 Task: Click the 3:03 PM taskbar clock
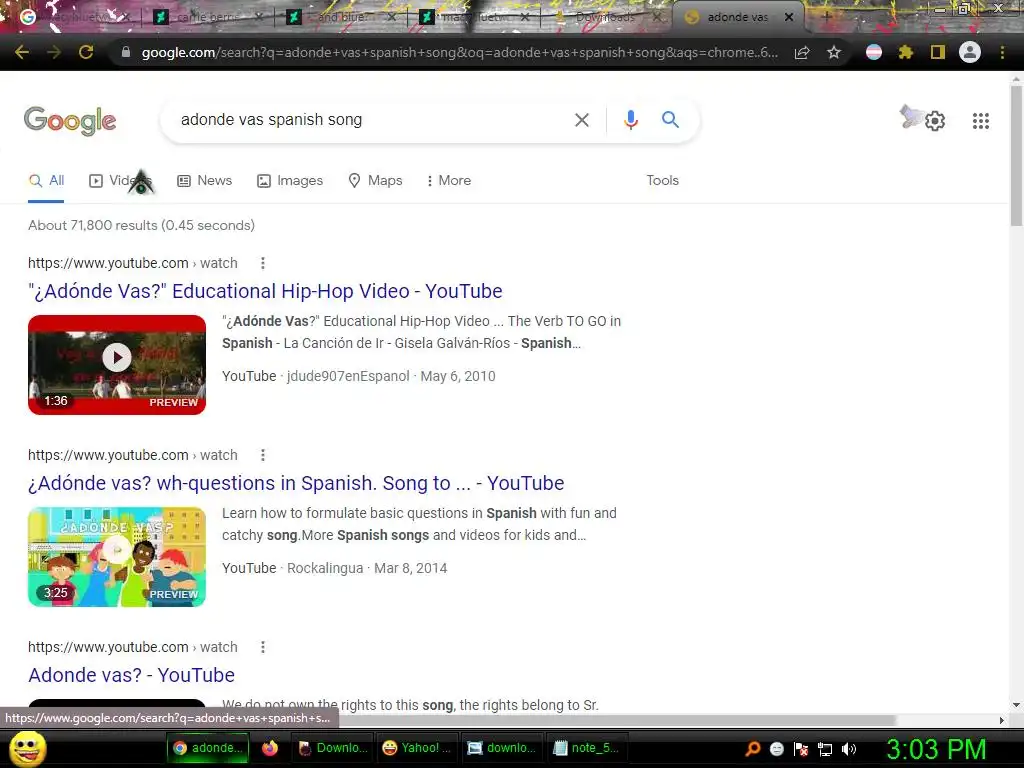[936, 749]
